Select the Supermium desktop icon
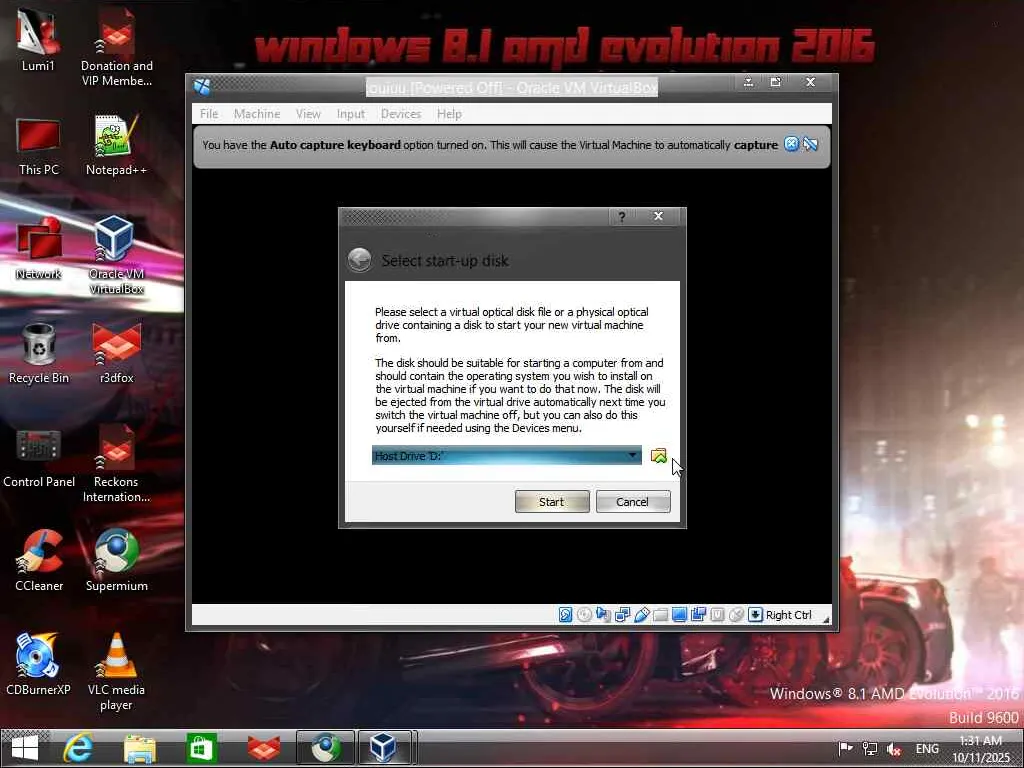This screenshot has height=768, width=1024. click(116, 561)
